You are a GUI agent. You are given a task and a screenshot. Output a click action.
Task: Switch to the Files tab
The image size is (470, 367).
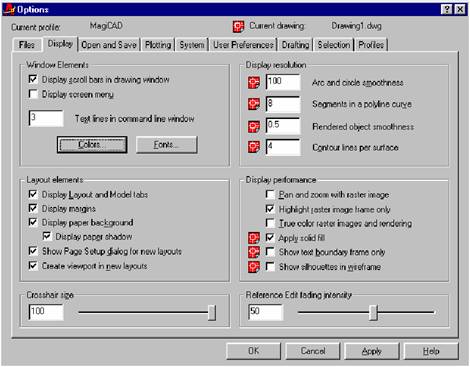point(27,45)
